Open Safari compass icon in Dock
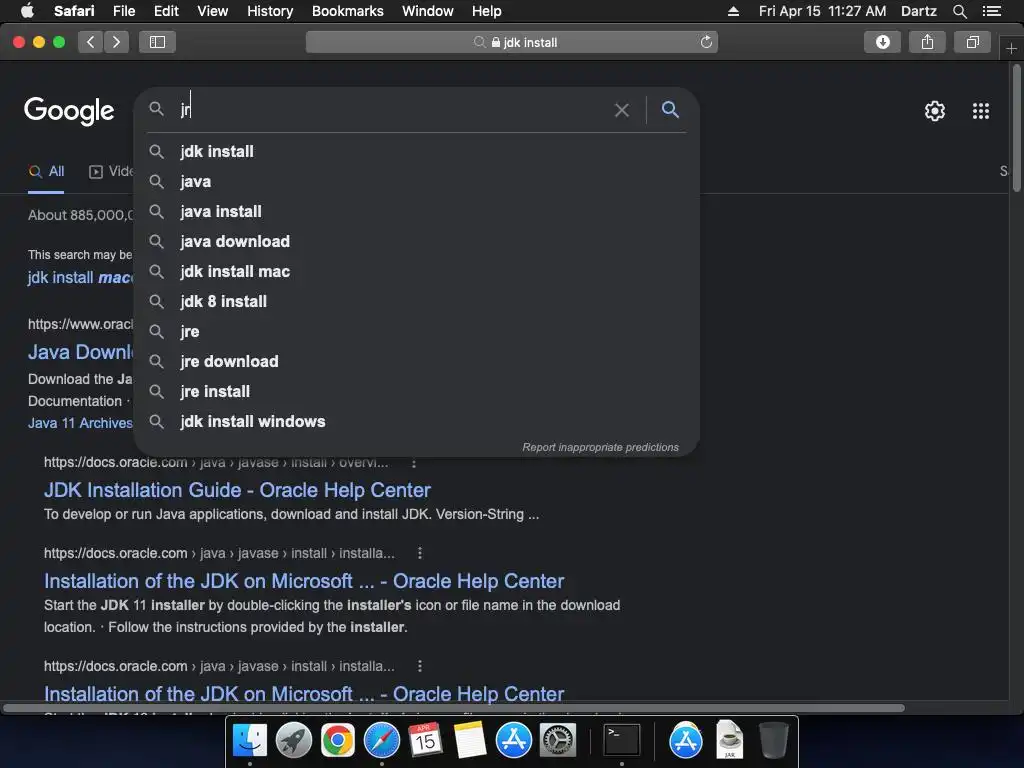 coord(381,741)
